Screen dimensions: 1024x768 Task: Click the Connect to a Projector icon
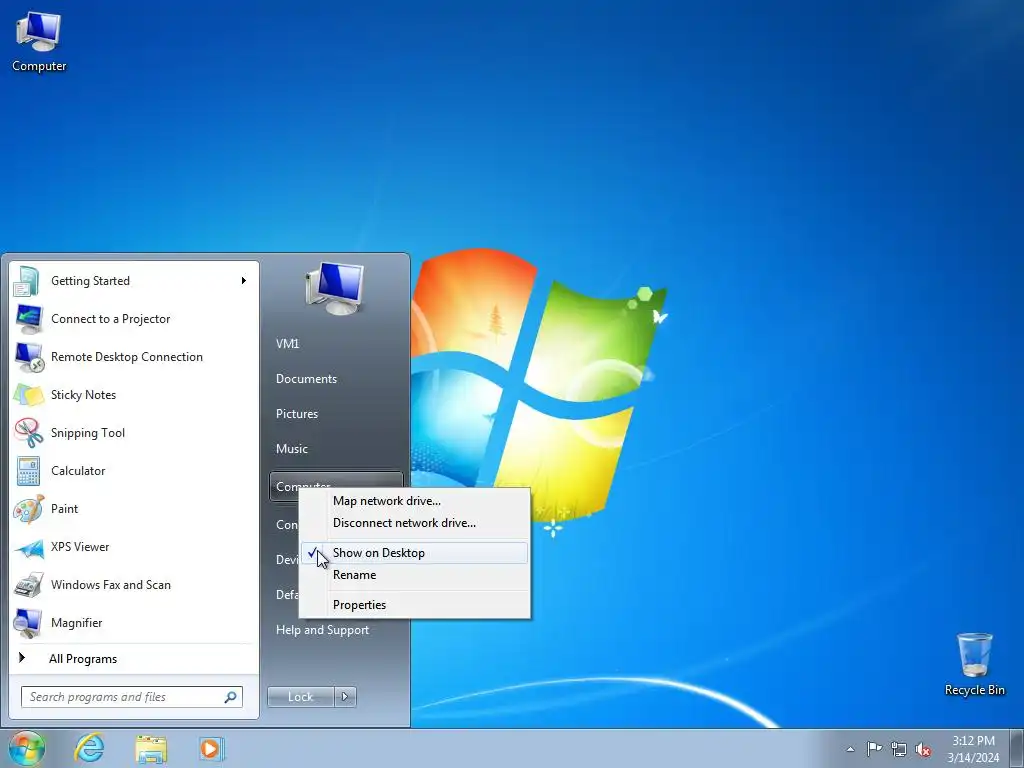tap(28, 319)
